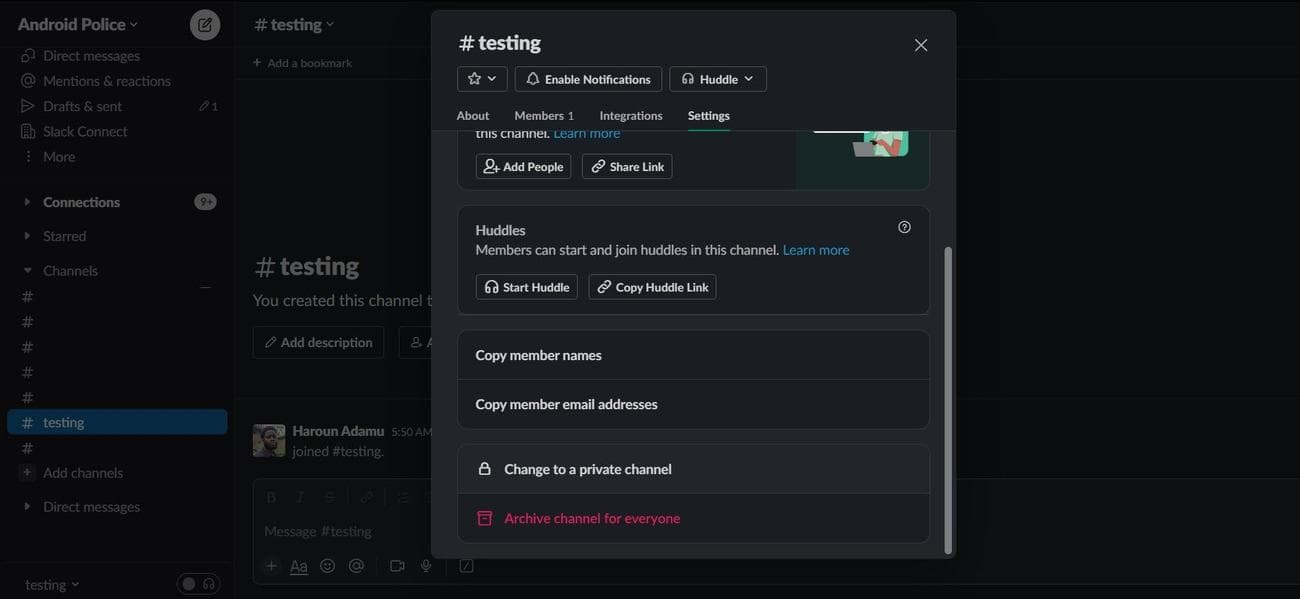The width and height of the screenshot is (1300, 599).
Task: Select Archive channel for everyone
Action: [x=592, y=518]
